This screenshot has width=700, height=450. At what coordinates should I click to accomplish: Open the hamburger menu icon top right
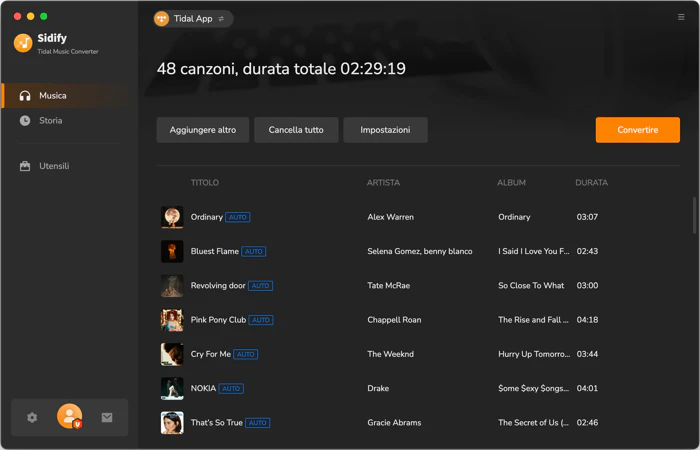pyautogui.click(x=681, y=17)
